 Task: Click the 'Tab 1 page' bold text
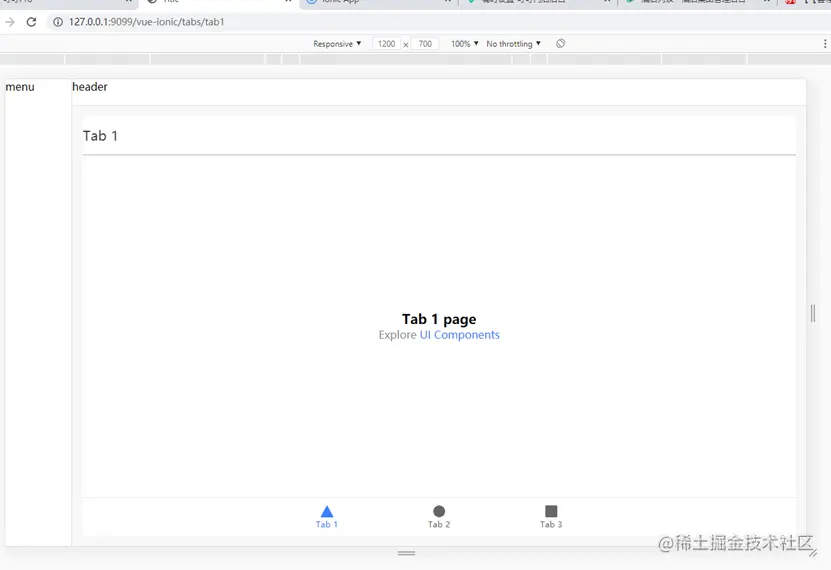pos(439,319)
